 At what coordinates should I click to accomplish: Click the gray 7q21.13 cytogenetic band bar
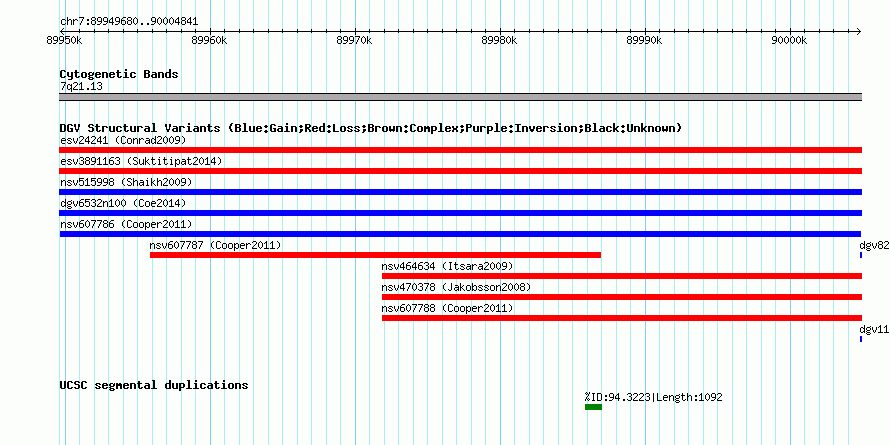pyautogui.click(x=460, y=97)
